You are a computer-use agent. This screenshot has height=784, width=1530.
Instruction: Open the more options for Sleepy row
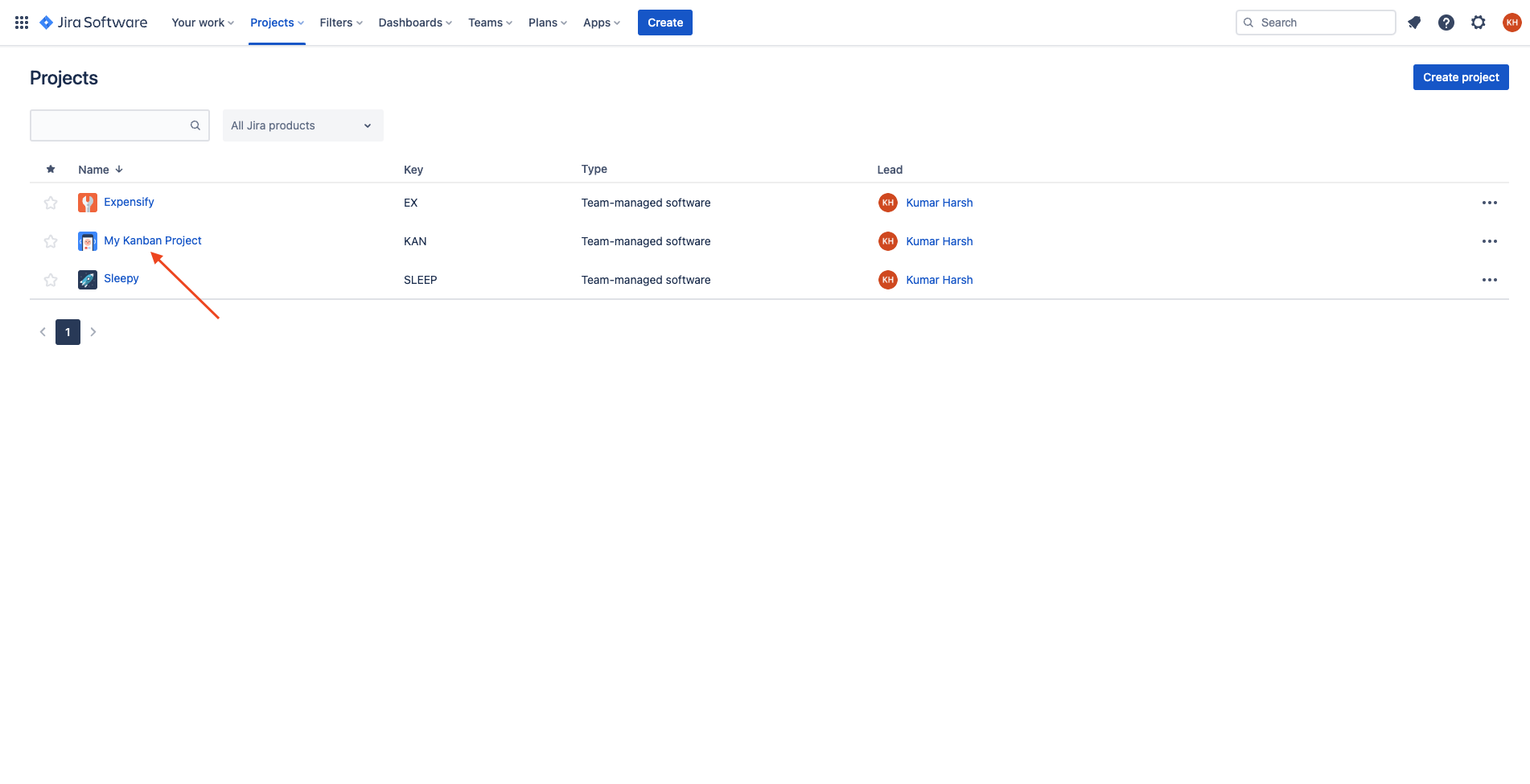click(1490, 279)
